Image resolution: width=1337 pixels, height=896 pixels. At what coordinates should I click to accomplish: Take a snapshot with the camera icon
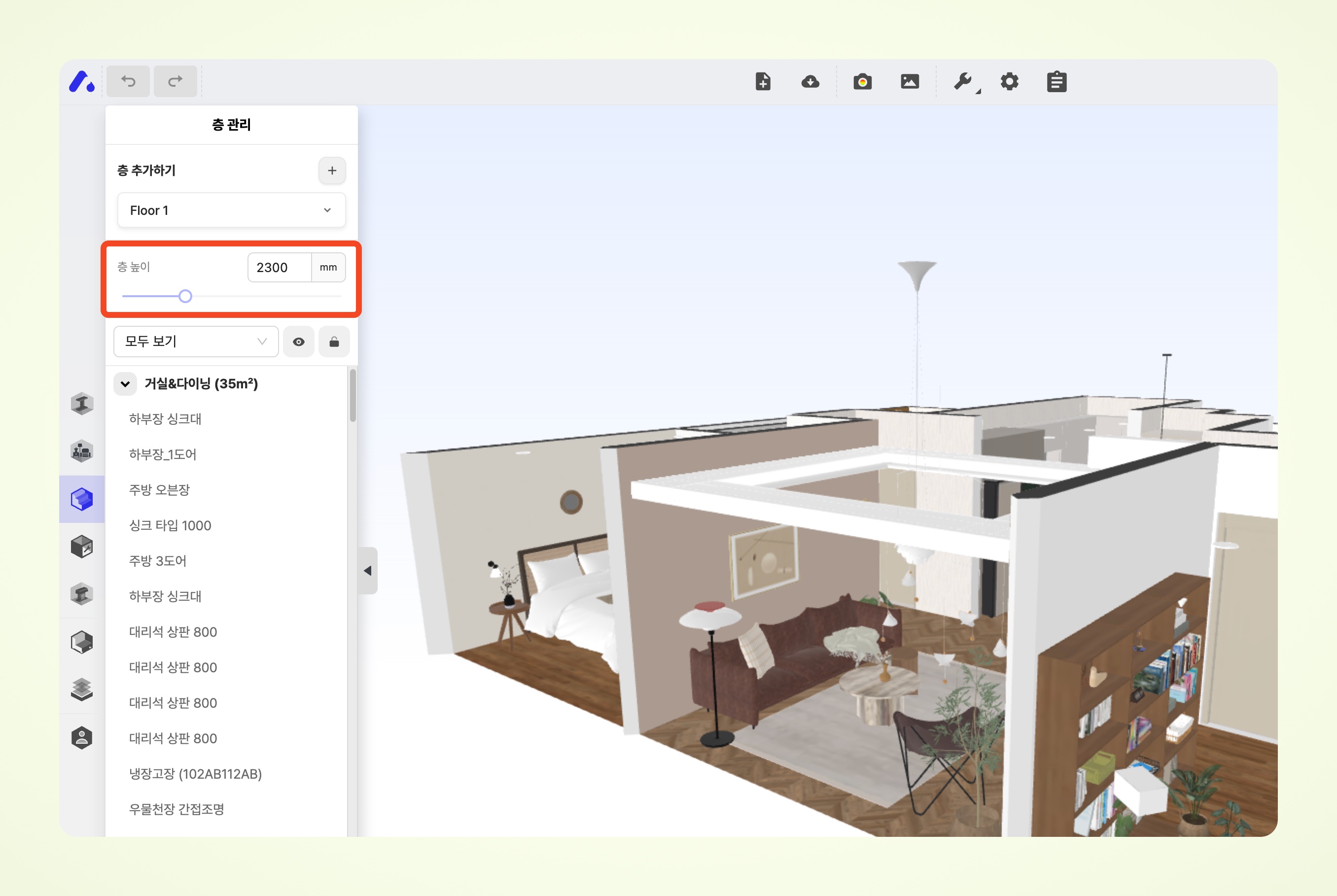coord(863,82)
